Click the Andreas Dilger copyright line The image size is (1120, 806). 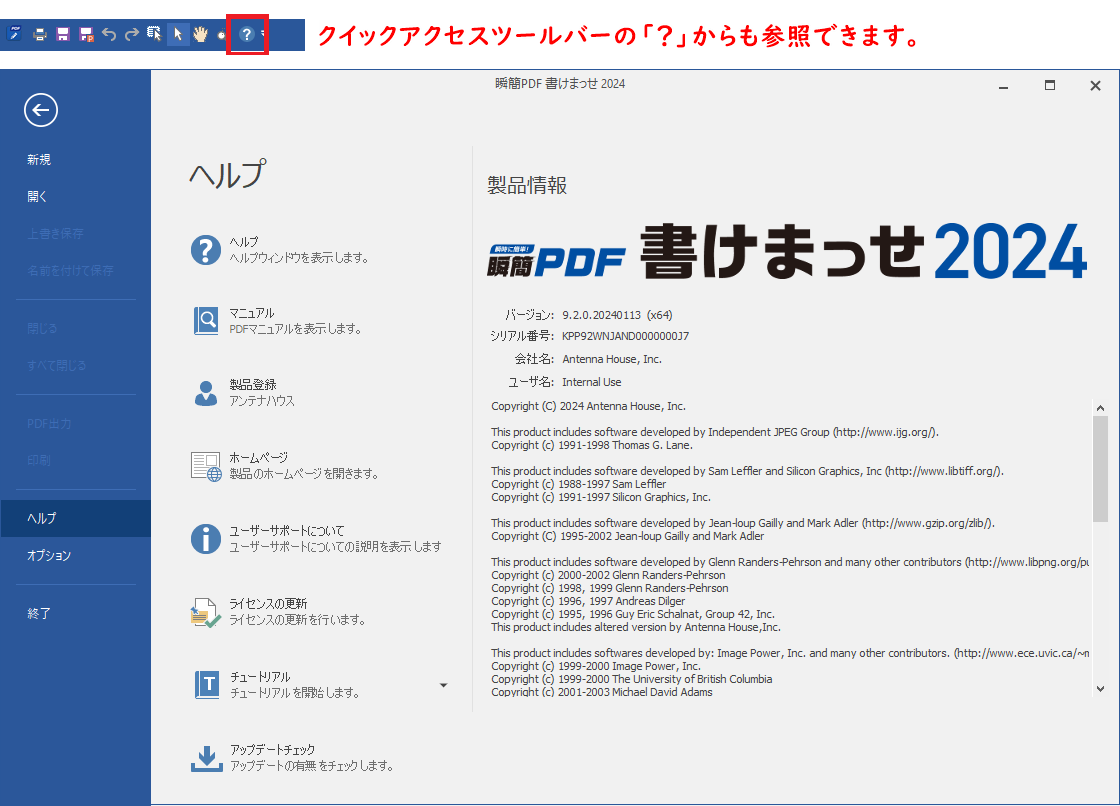click(x=588, y=601)
